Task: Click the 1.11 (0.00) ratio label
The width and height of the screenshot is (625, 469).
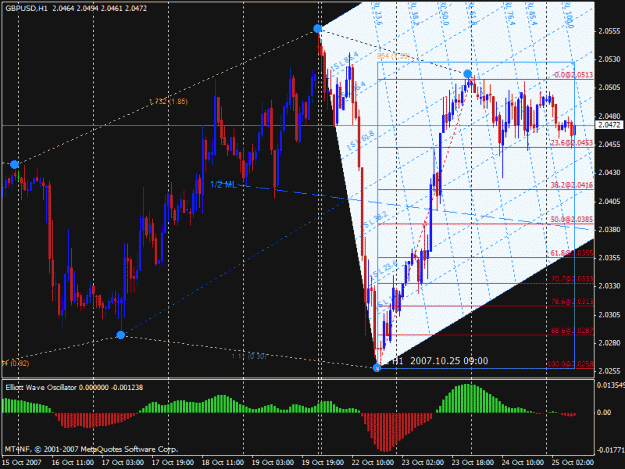Action: point(249,356)
